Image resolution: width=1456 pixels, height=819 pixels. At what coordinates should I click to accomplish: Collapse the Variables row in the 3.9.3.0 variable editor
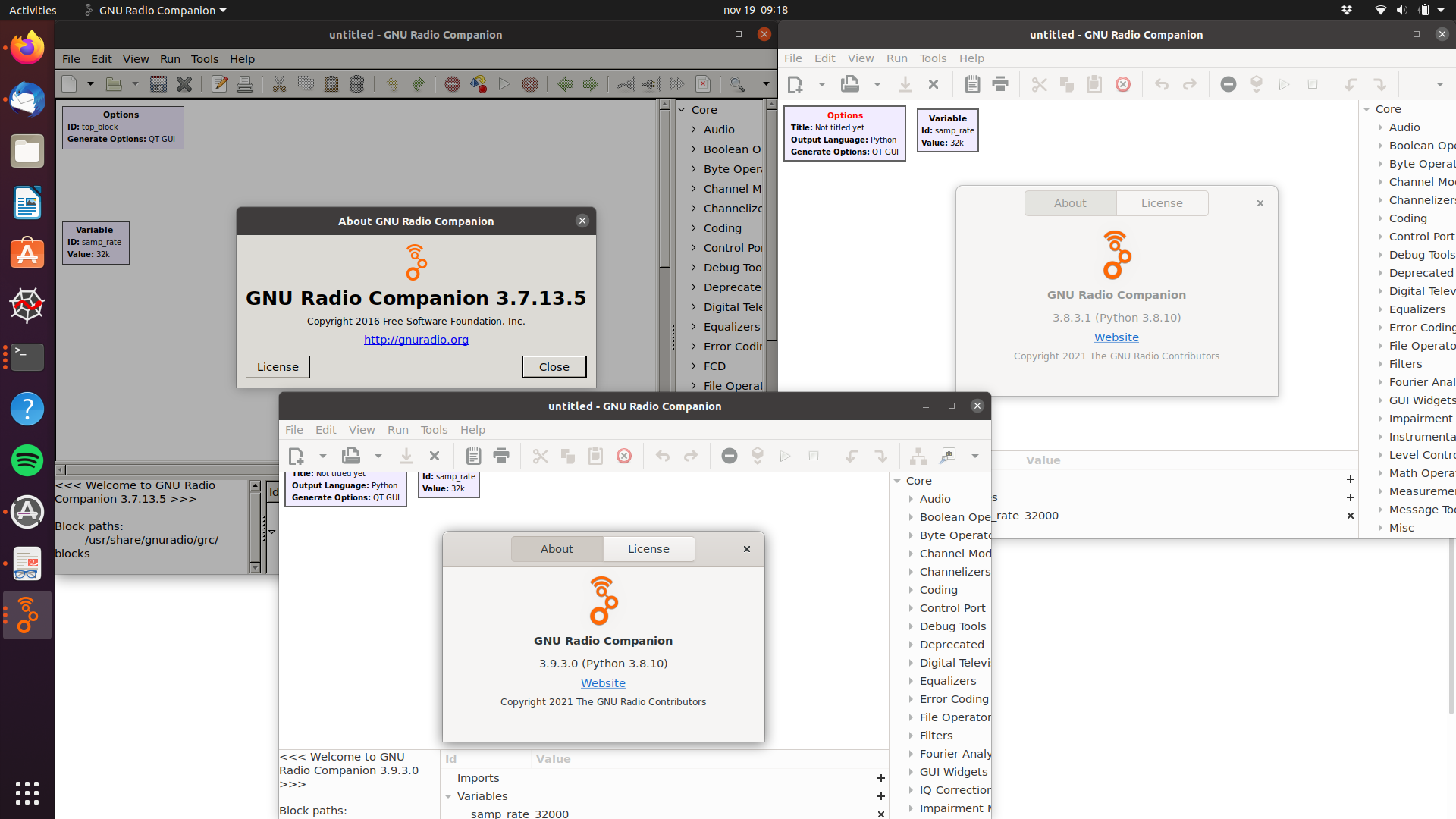pyautogui.click(x=448, y=796)
